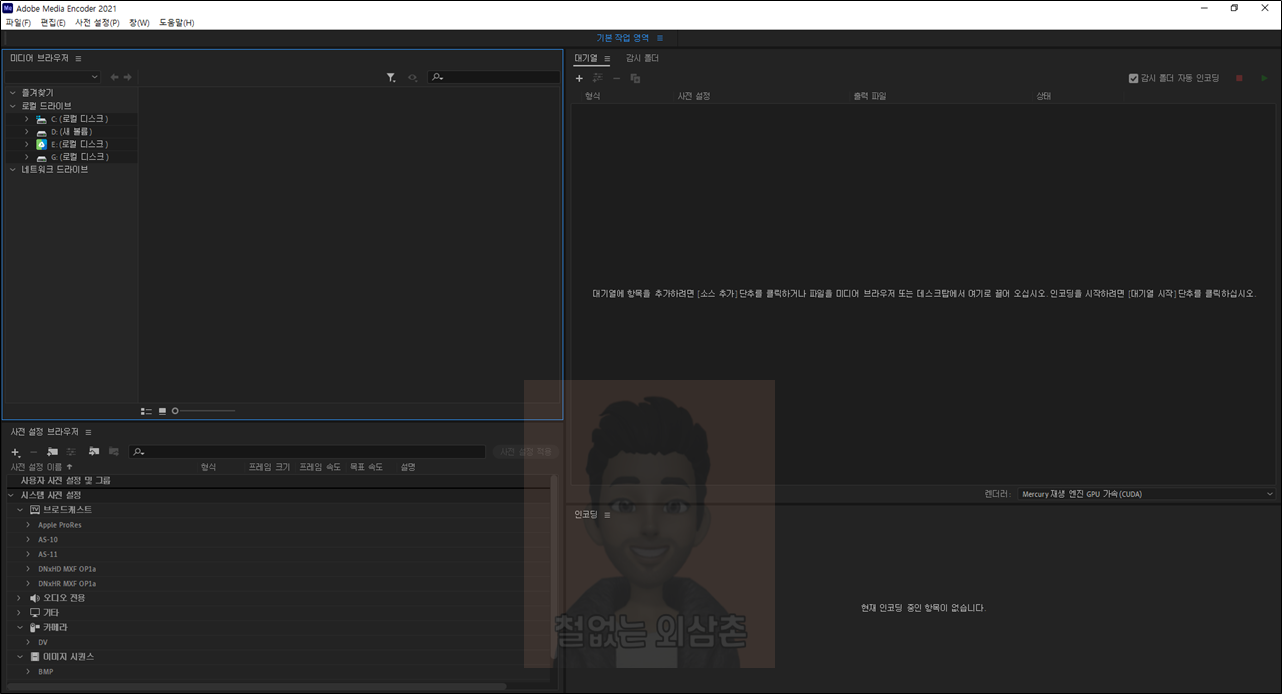Expand the AS-10 preset group
Image resolution: width=1282 pixels, height=694 pixels.
[x=28, y=540]
